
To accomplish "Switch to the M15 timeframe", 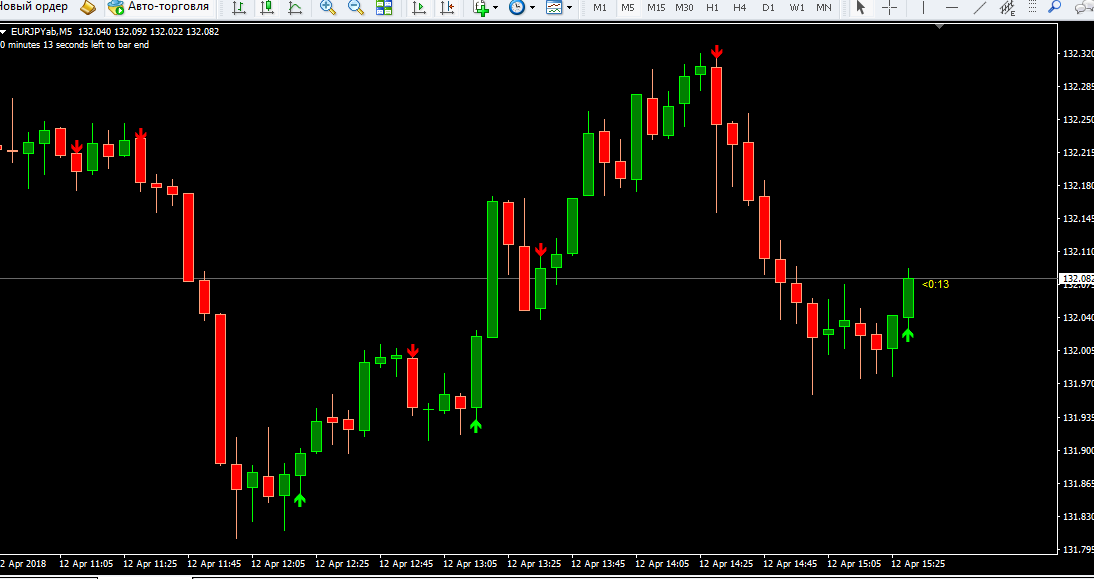I will point(656,8).
